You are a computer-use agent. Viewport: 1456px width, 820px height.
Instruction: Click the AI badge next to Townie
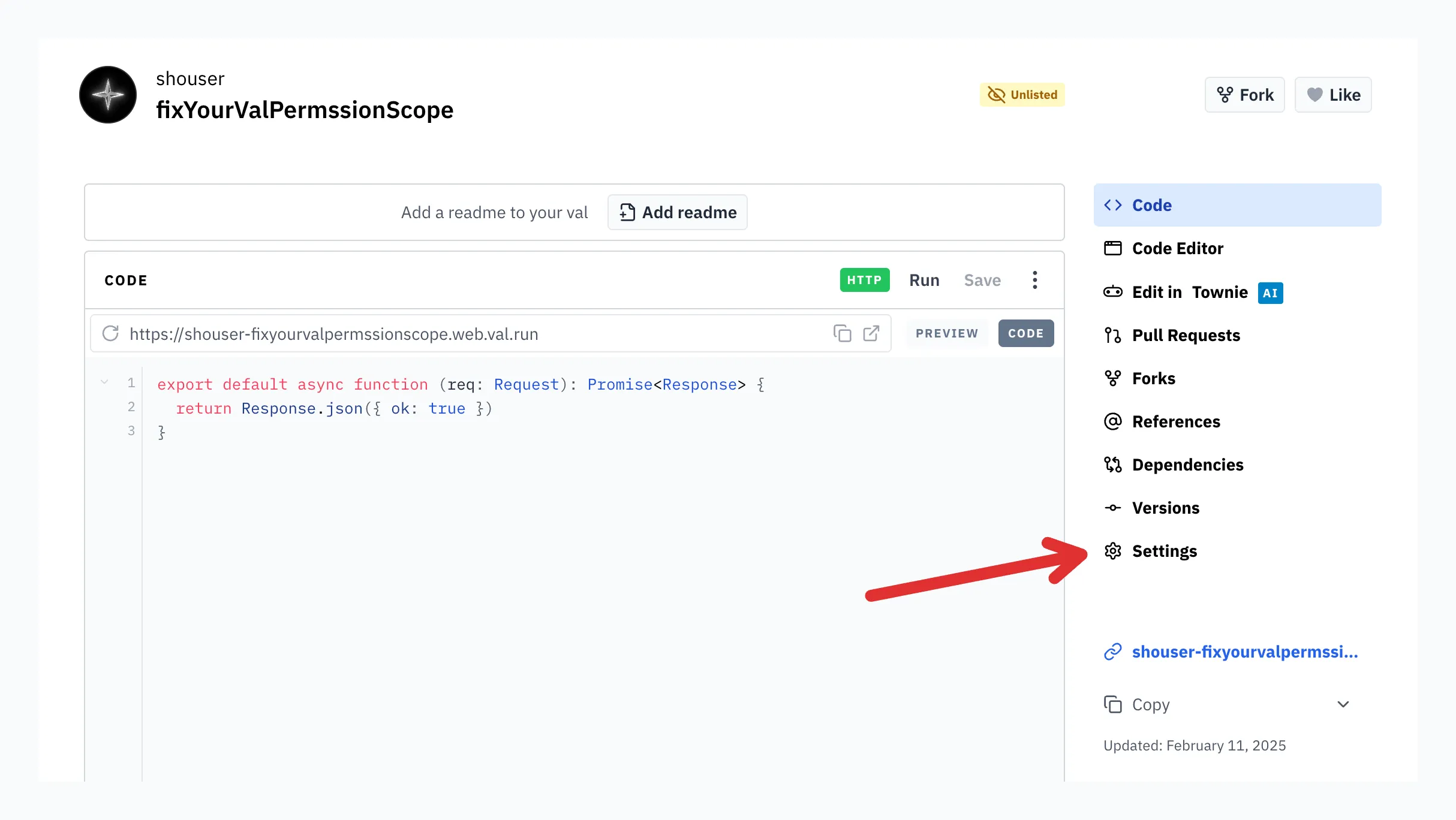pyautogui.click(x=1270, y=293)
